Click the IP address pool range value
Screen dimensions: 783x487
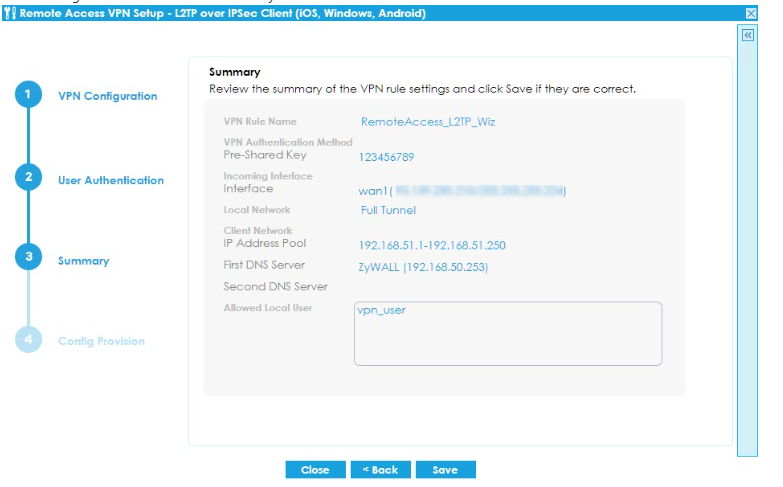click(432, 244)
